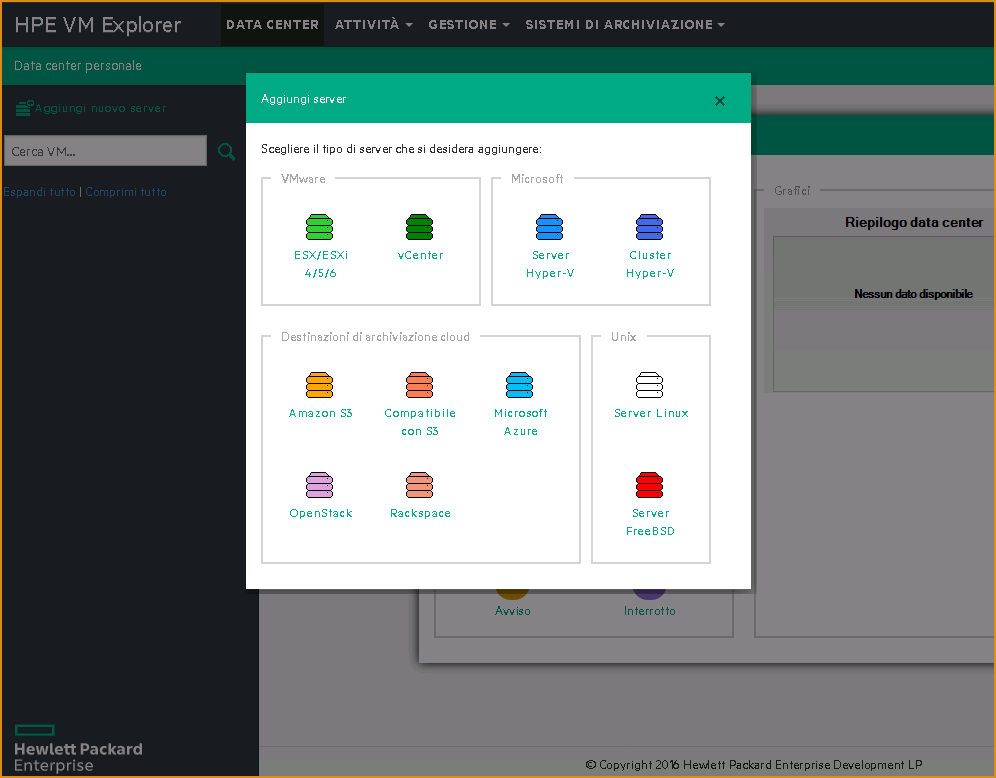Screen dimensions: 996x778
Task: Select the Compatibile con S3 icon
Action: coord(419,385)
